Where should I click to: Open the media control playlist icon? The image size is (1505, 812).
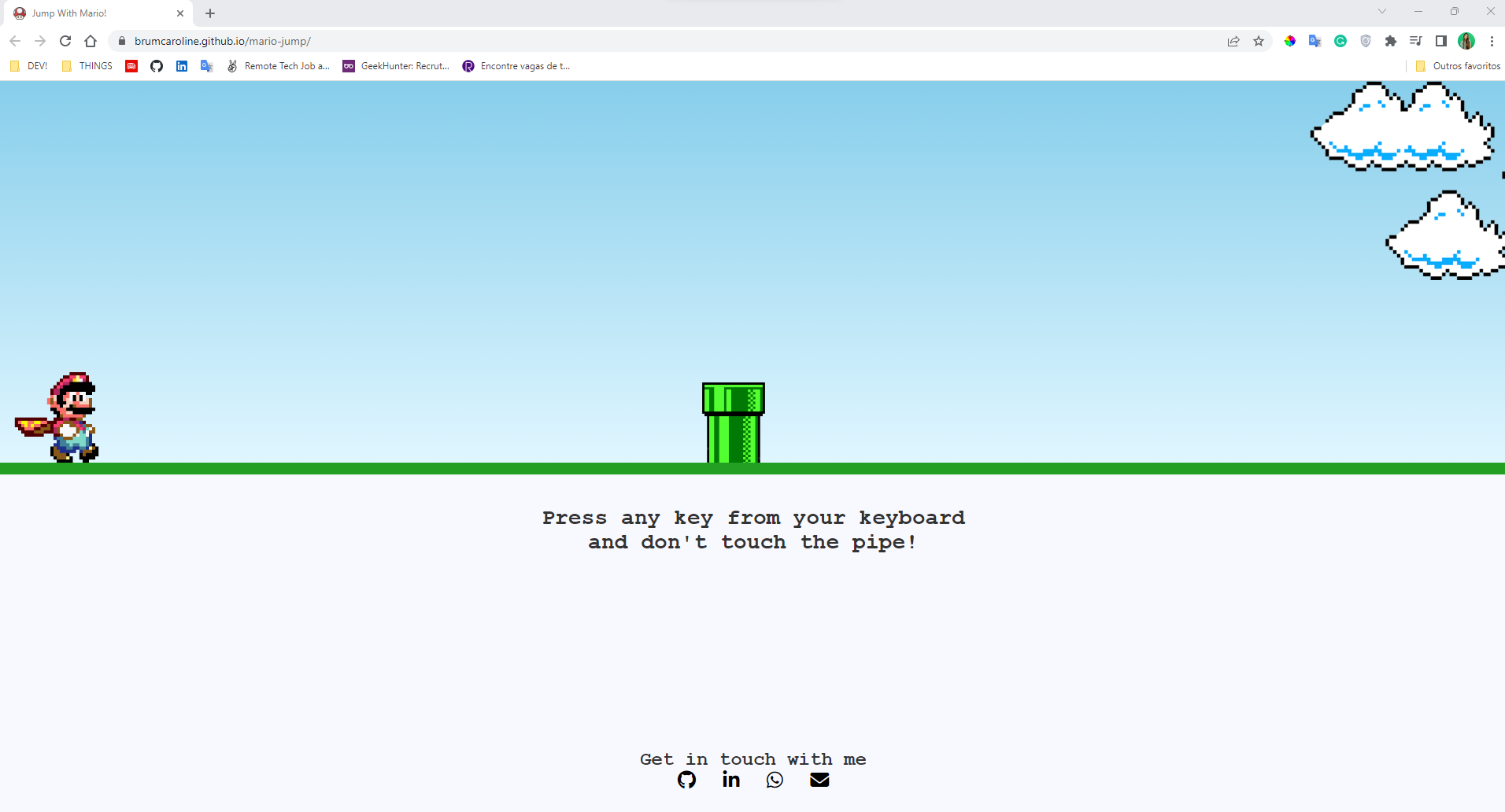pos(1416,41)
